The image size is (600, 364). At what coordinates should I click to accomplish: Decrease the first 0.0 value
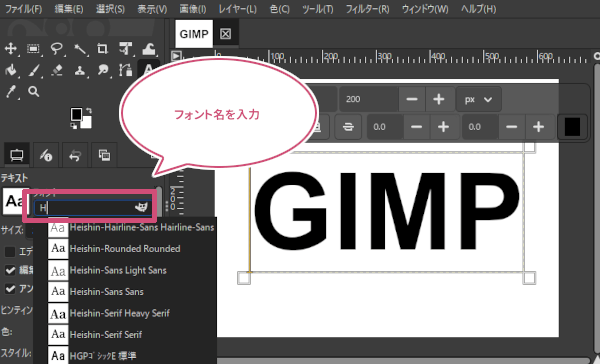tap(416, 127)
